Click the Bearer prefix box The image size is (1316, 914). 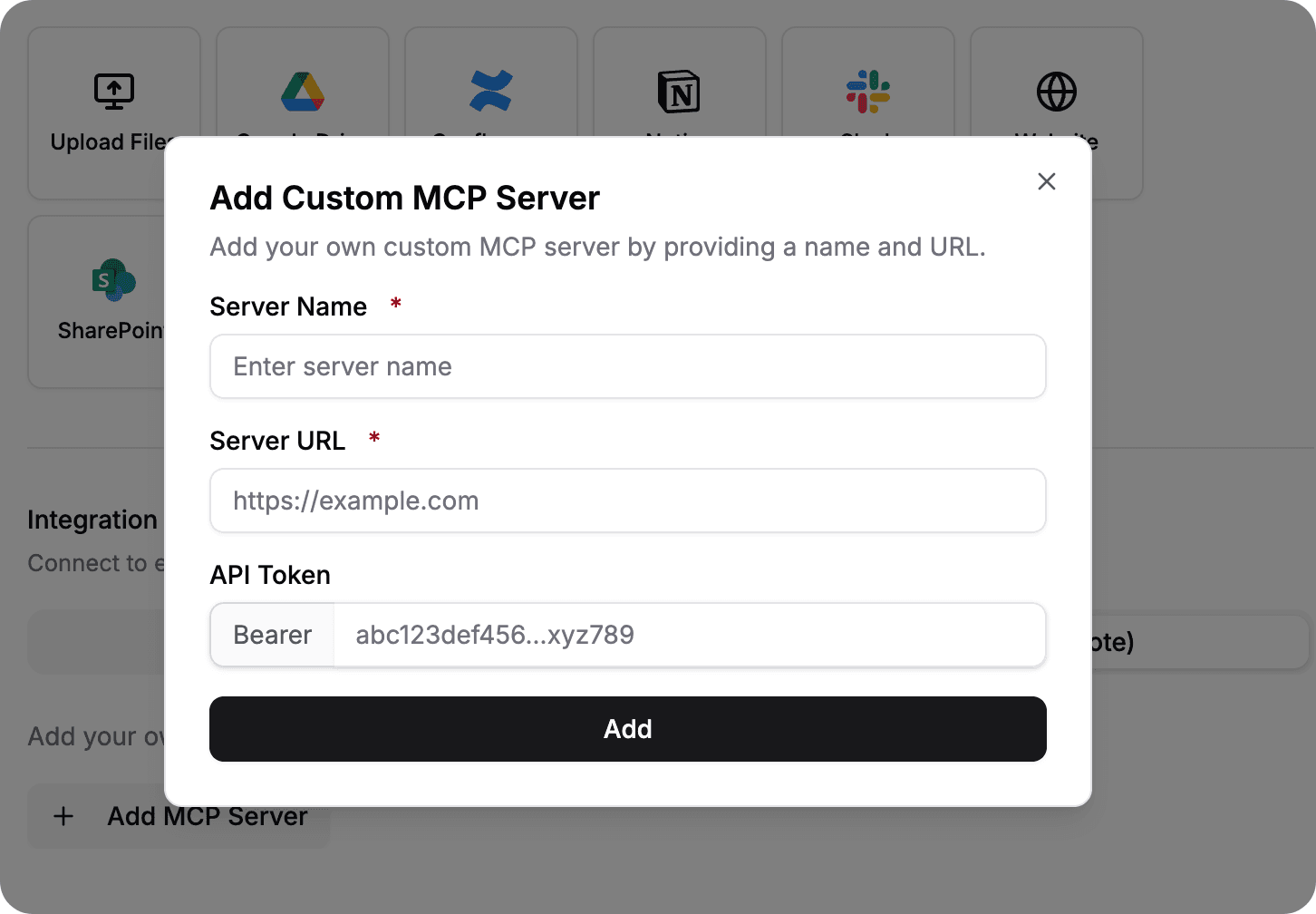click(273, 635)
